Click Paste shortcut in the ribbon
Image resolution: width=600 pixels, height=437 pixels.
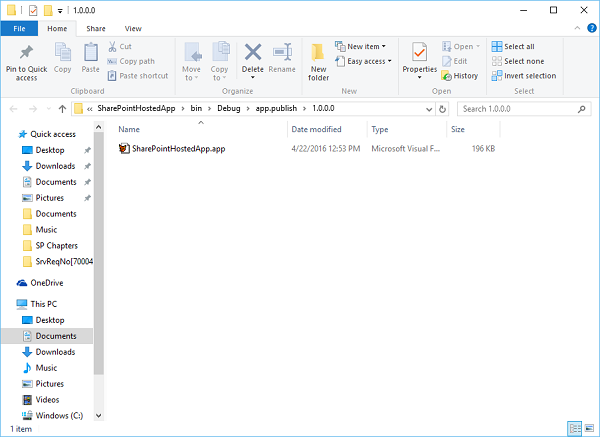point(138,76)
